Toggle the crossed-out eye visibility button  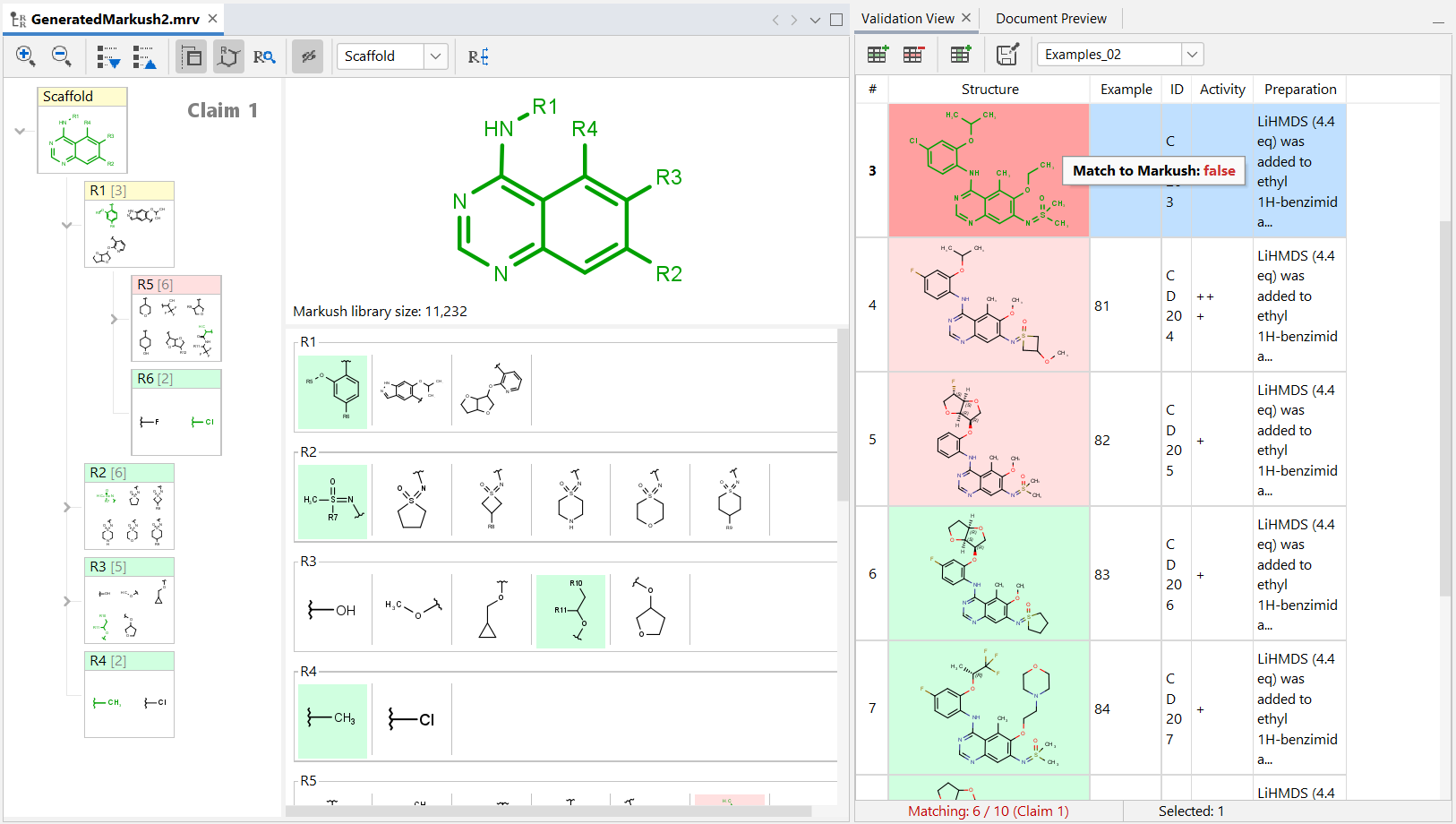[x=307, y=56]
